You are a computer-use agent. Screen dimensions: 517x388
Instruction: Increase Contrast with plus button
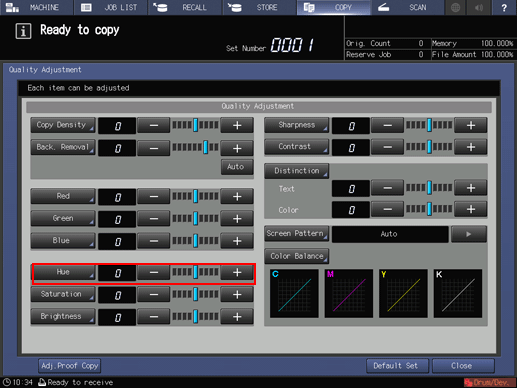(x=471, y=147)
